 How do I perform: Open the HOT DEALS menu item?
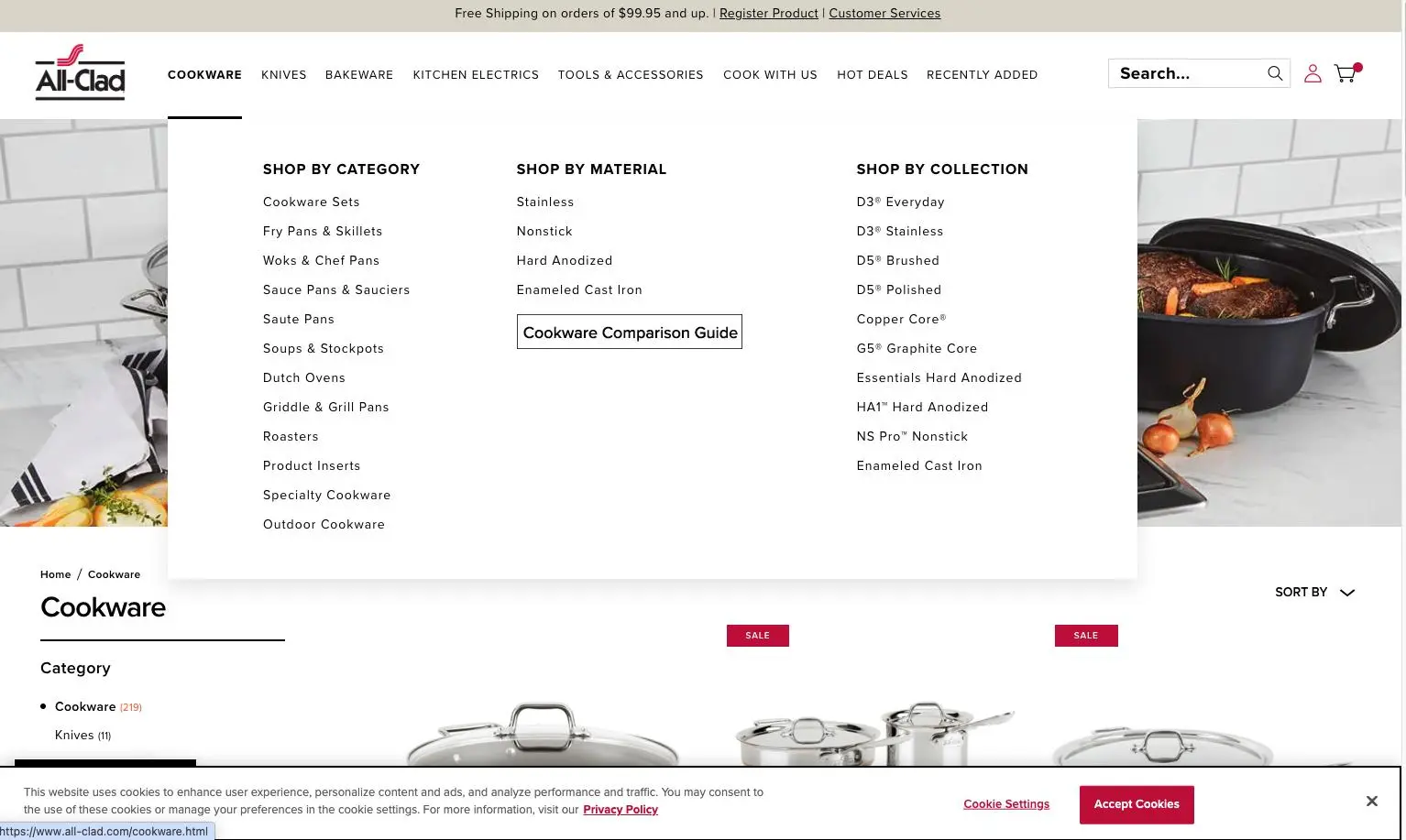pos(872,74)
